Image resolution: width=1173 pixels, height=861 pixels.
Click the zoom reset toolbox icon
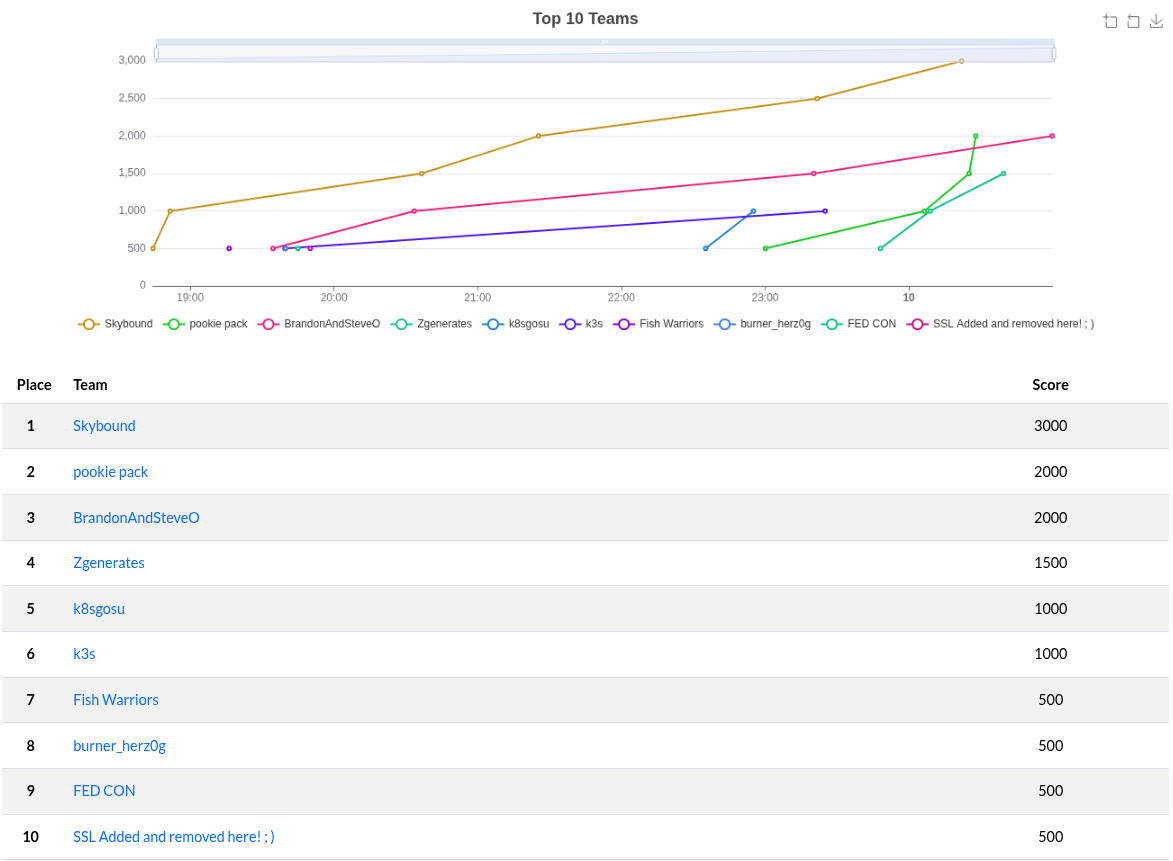click(x=1133, y=21)
